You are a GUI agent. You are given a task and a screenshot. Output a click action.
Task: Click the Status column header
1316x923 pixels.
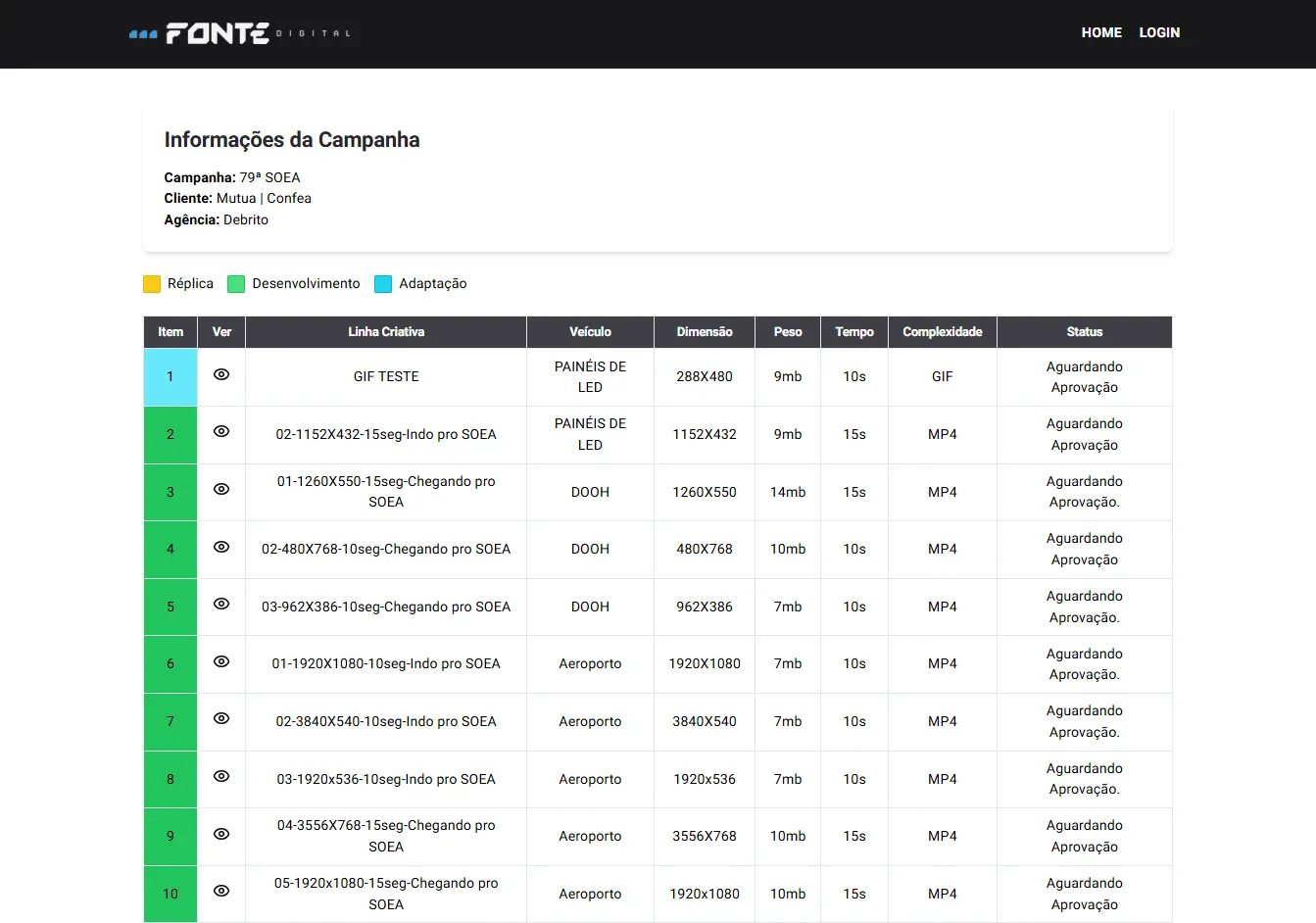click(x=1084, y=332)
